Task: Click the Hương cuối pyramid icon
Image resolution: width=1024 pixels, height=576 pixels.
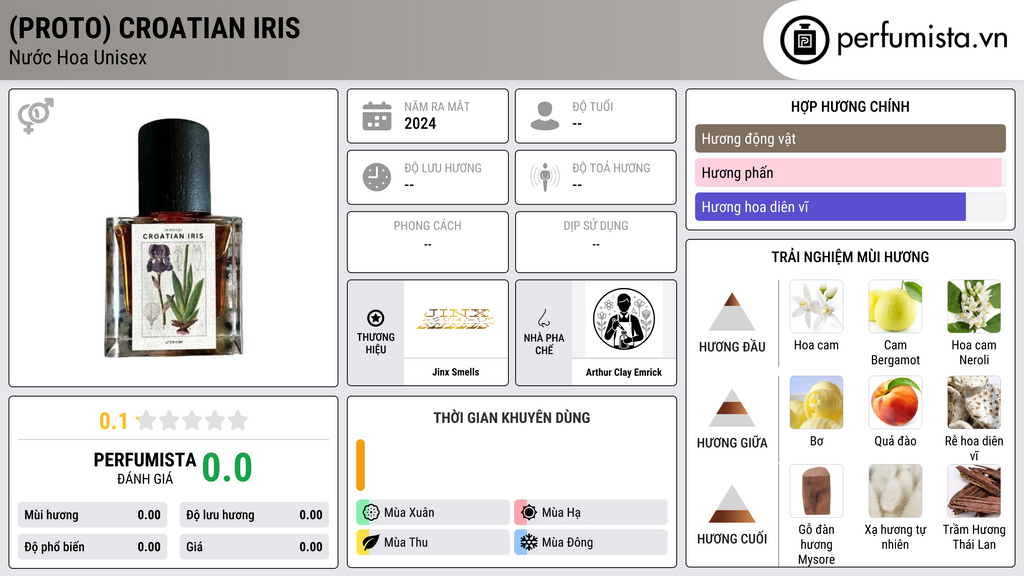Action: 732,504
